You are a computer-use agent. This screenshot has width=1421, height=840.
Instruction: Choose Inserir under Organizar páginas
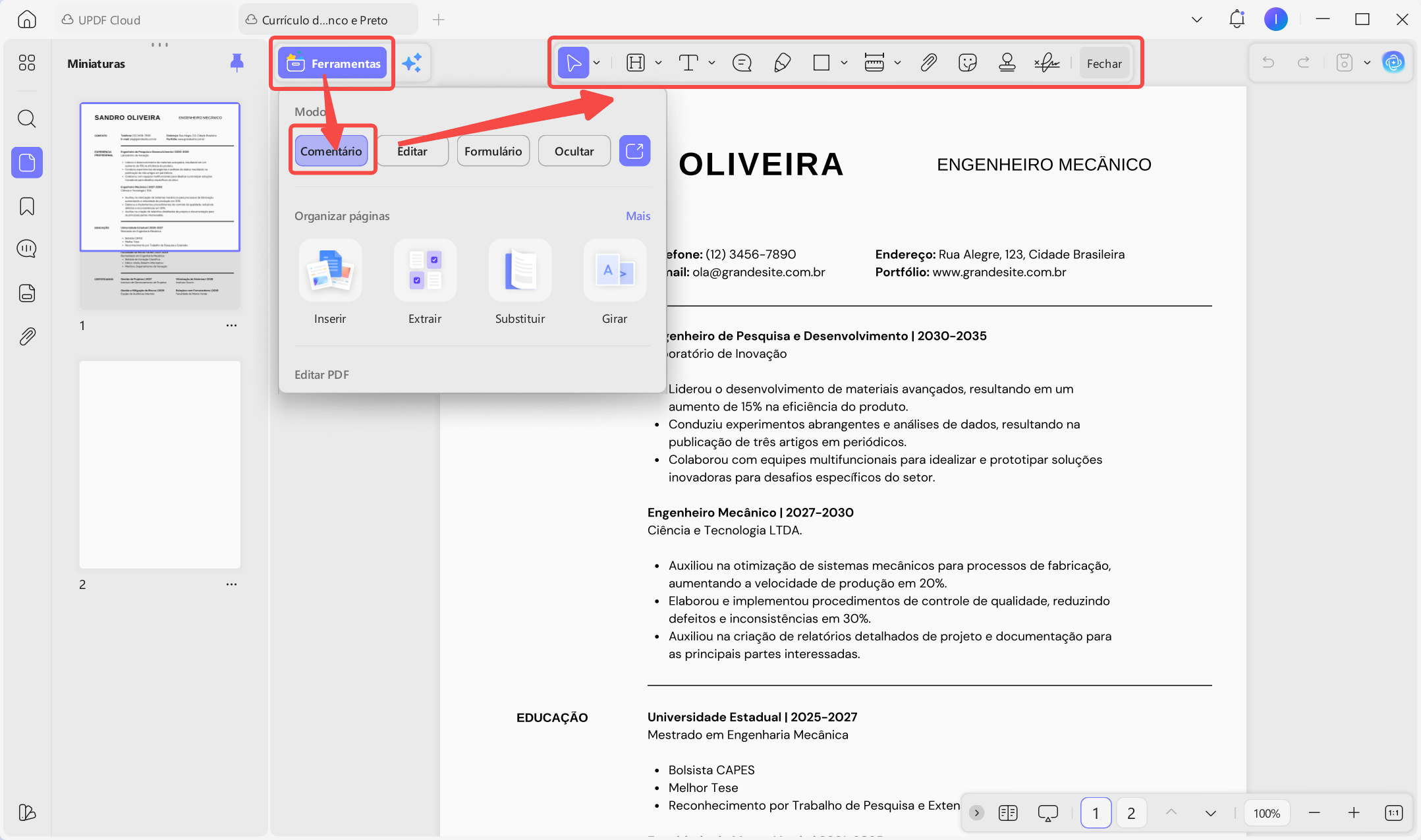(x=330, y=282)
